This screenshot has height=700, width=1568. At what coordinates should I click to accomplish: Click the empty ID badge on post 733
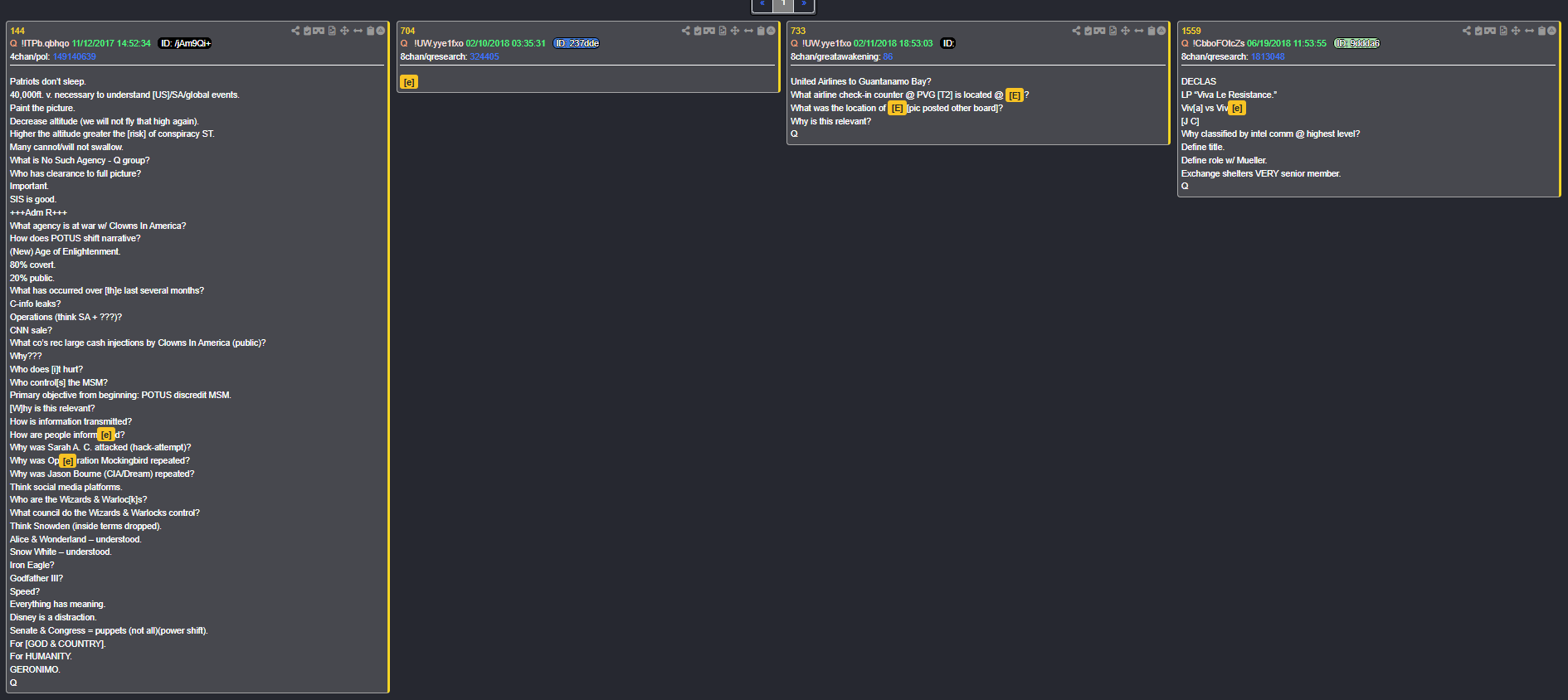[948, 43]
